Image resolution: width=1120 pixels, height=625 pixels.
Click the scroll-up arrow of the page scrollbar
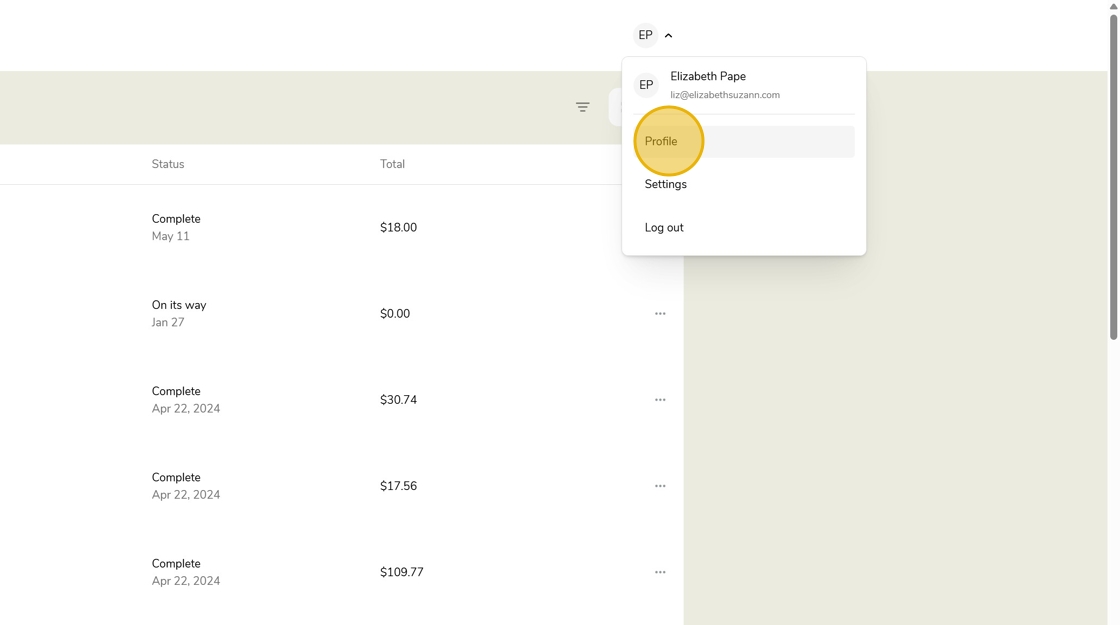point(1113,5)
